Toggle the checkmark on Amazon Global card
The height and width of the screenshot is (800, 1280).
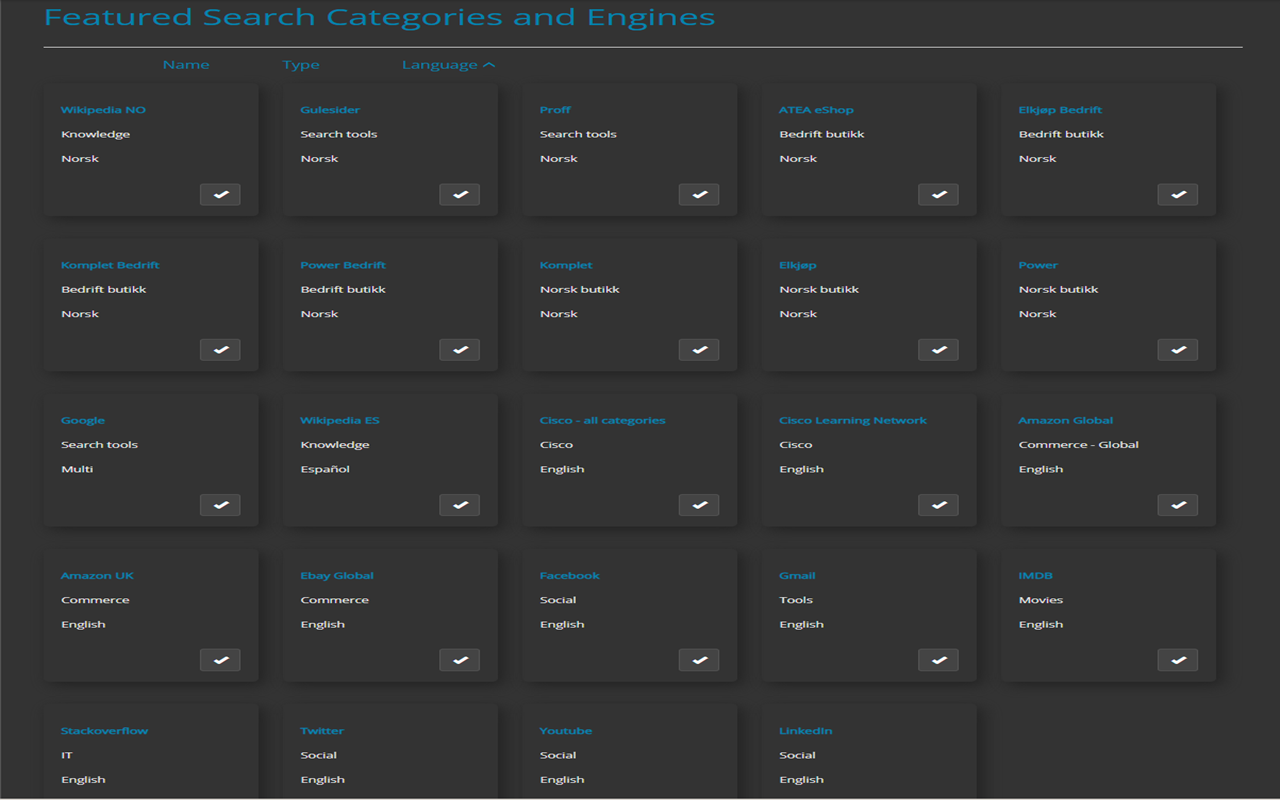[1177, 505]
